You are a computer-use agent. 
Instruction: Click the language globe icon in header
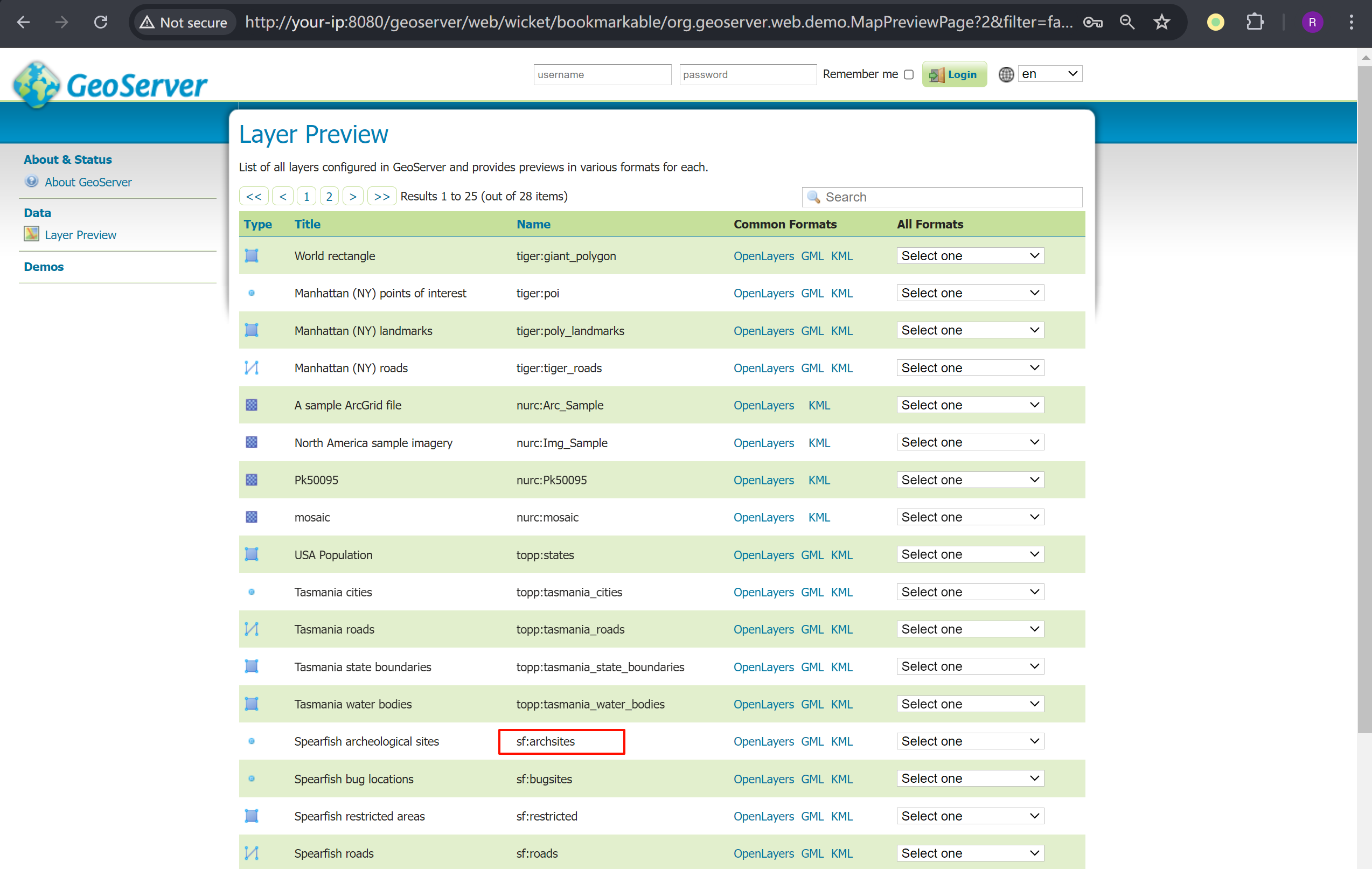click(x=1006, y=74)
